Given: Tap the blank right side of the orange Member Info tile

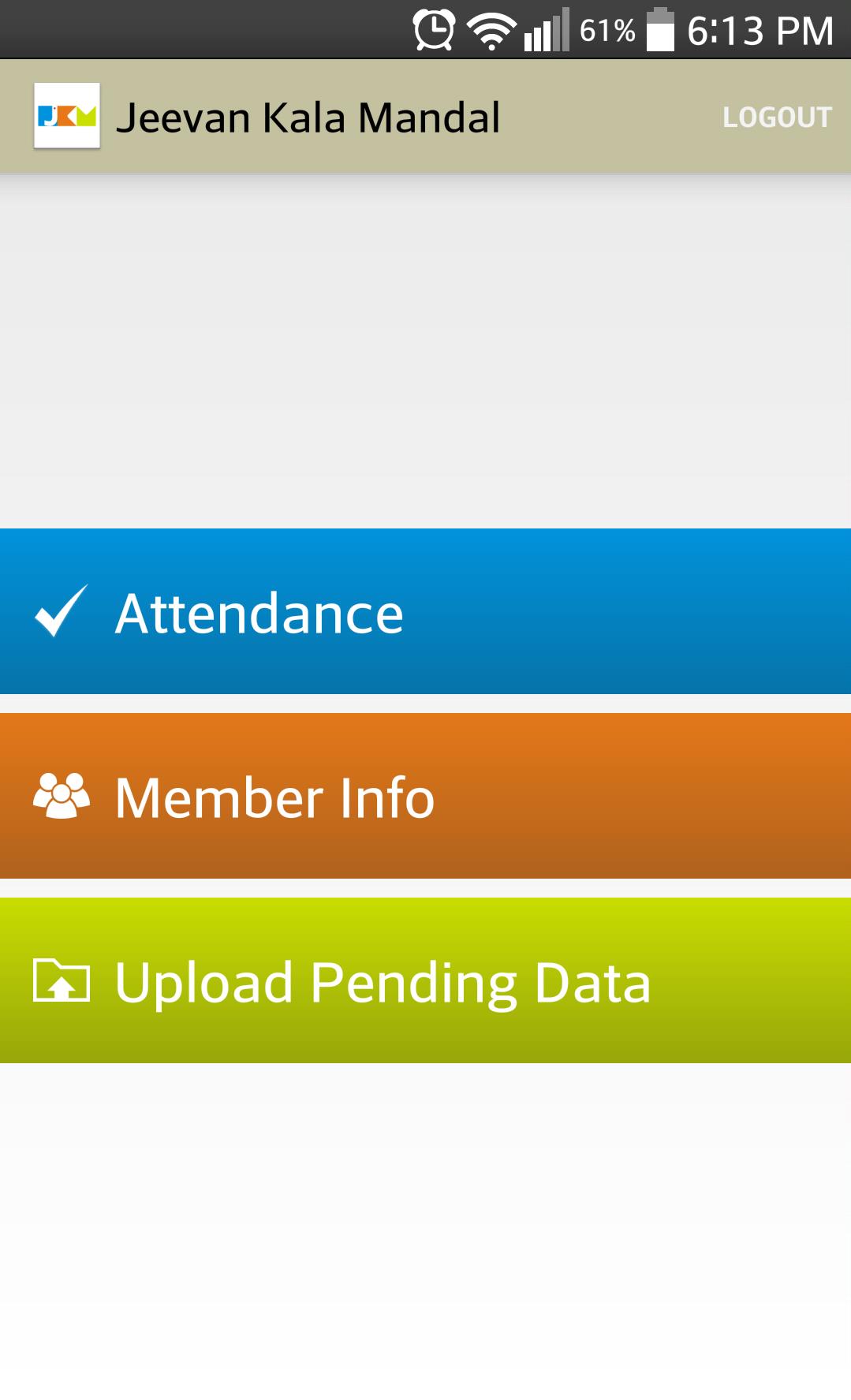Looking at the screenshot, I should [670, 796].
